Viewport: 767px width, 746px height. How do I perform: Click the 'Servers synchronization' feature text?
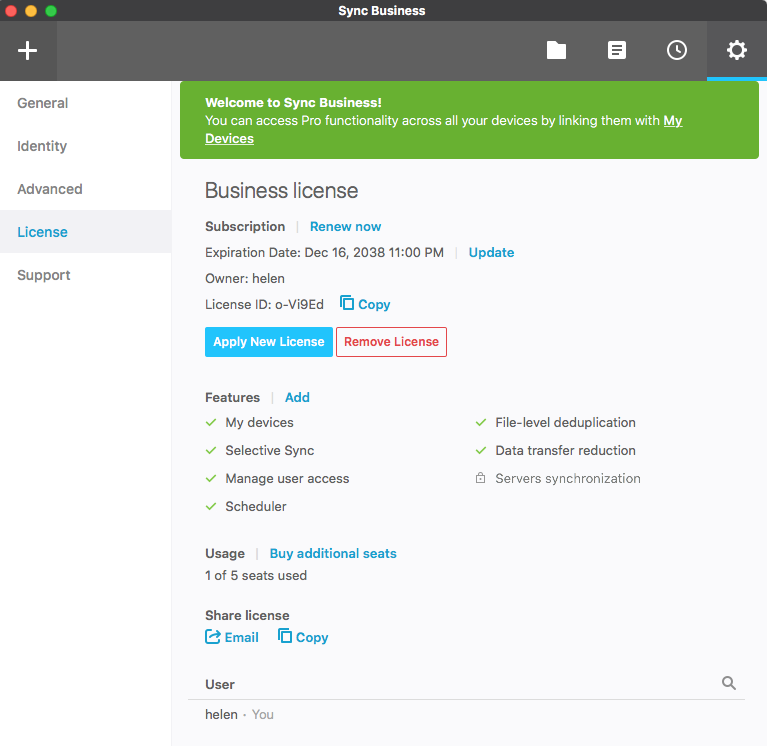[568, 478]
